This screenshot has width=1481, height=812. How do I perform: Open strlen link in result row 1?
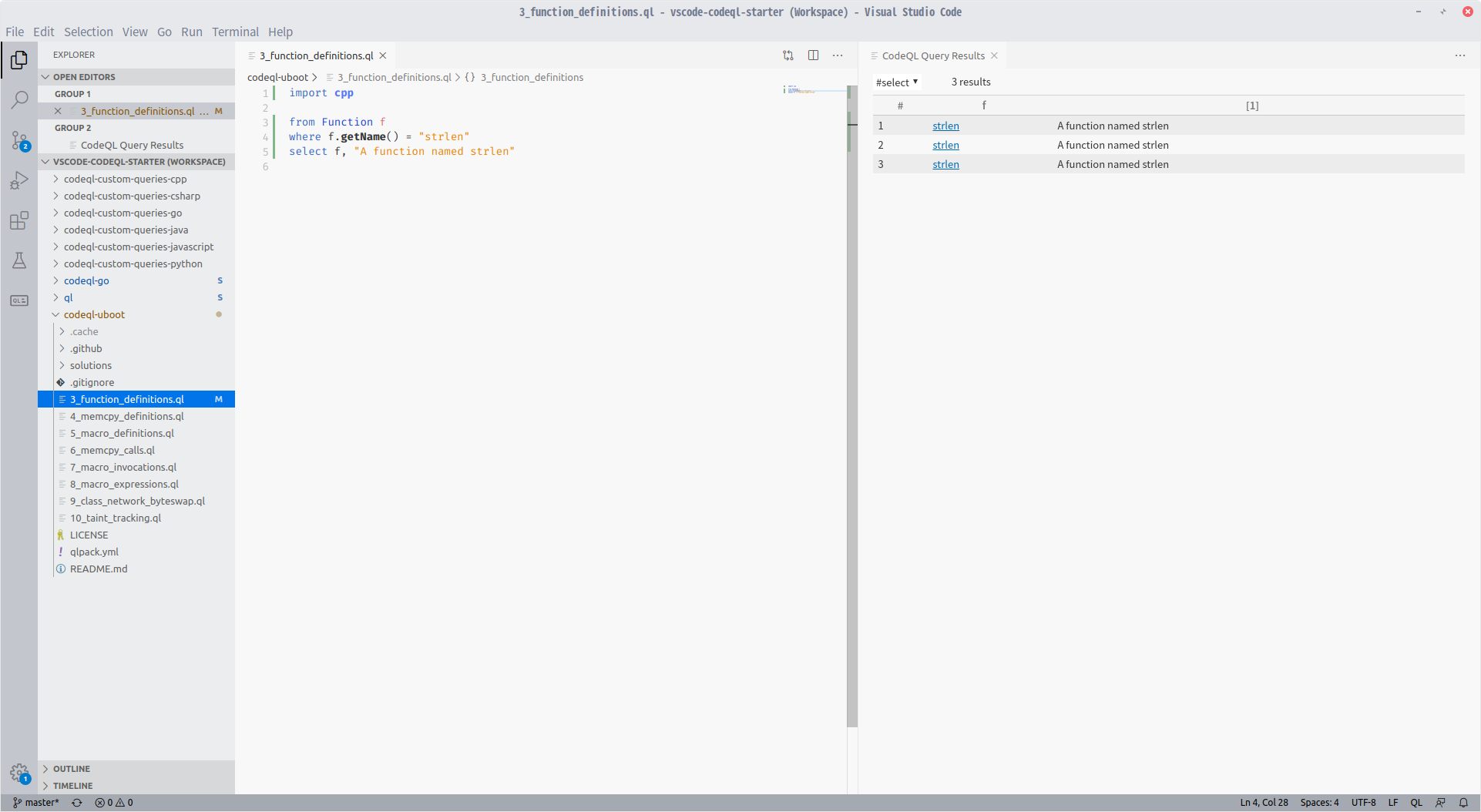pos(945,126)
